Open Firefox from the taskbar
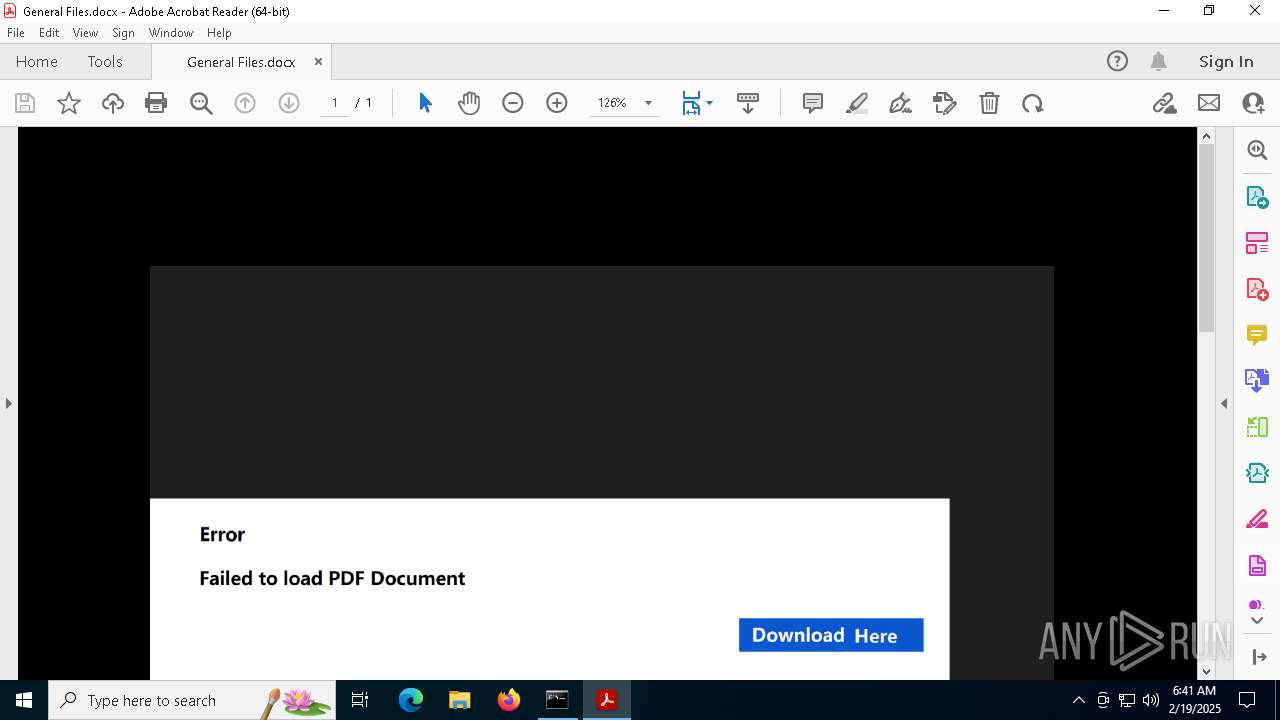 [x=509, y=700]
